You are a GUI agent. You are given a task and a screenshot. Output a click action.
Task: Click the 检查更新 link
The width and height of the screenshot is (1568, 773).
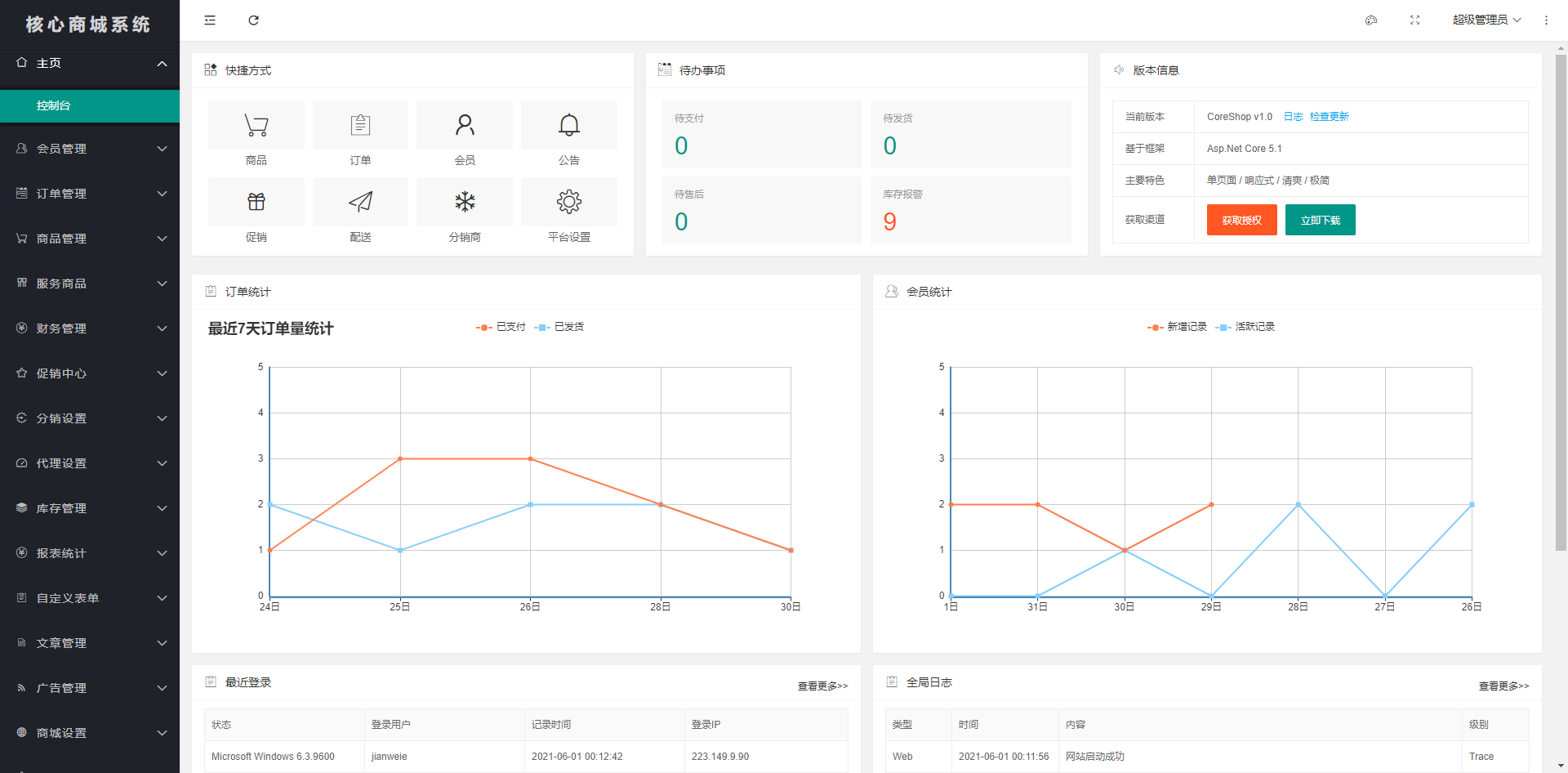point(1329,117)
